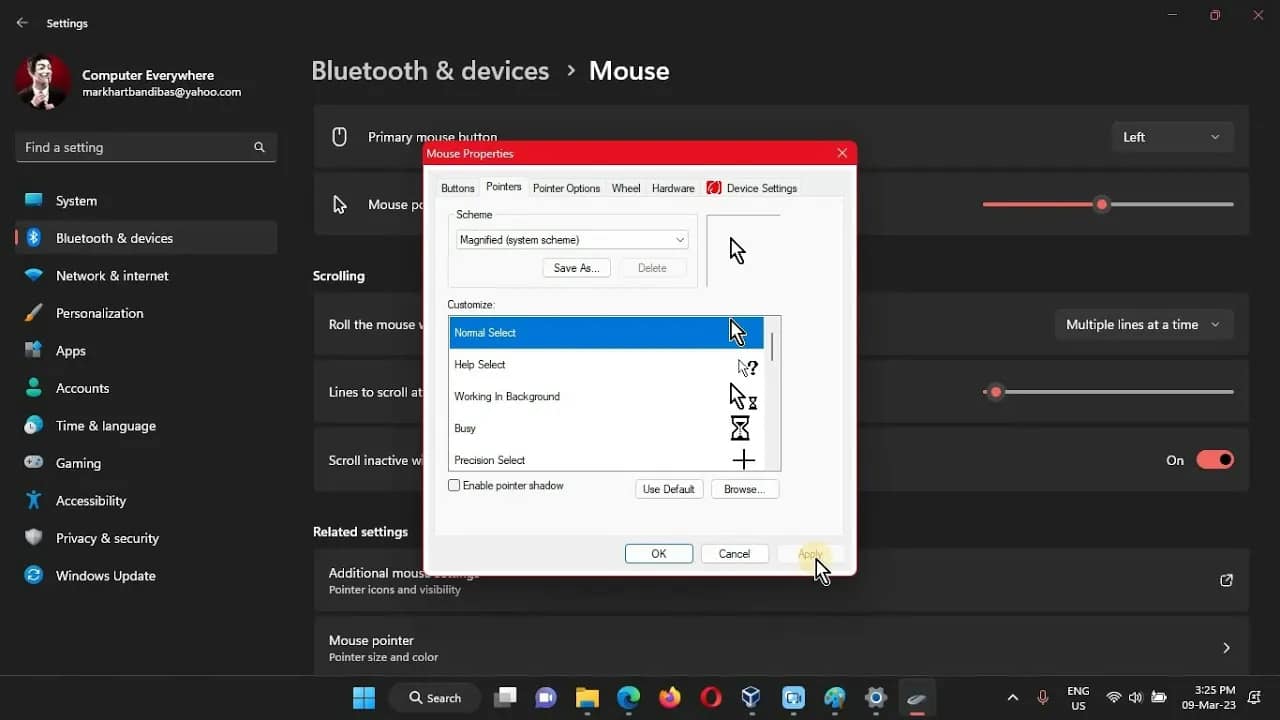Open the 'Multiple lines at a time' dropdown
Image resolution: width=1280 pixels, height=720 pixels.
click(x=1143, y=324)
